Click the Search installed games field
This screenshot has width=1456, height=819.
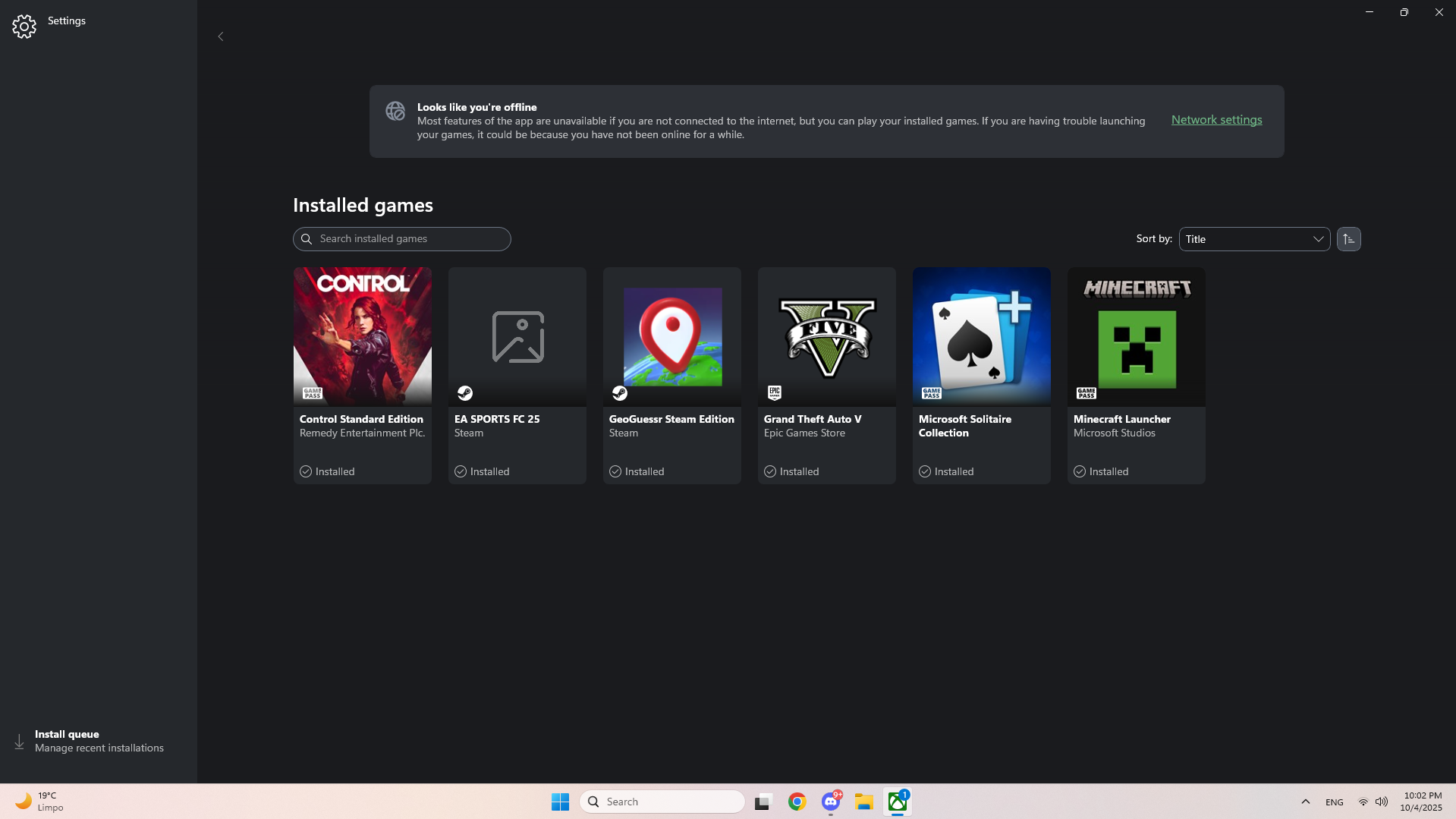coord(402,239)
